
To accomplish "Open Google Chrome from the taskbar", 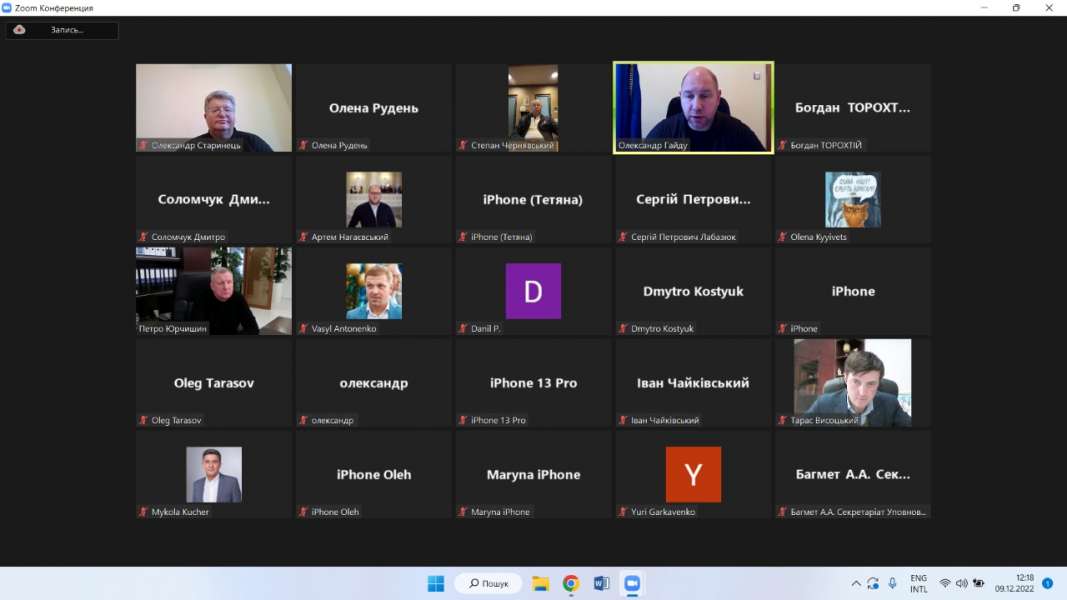I will 570,583.
